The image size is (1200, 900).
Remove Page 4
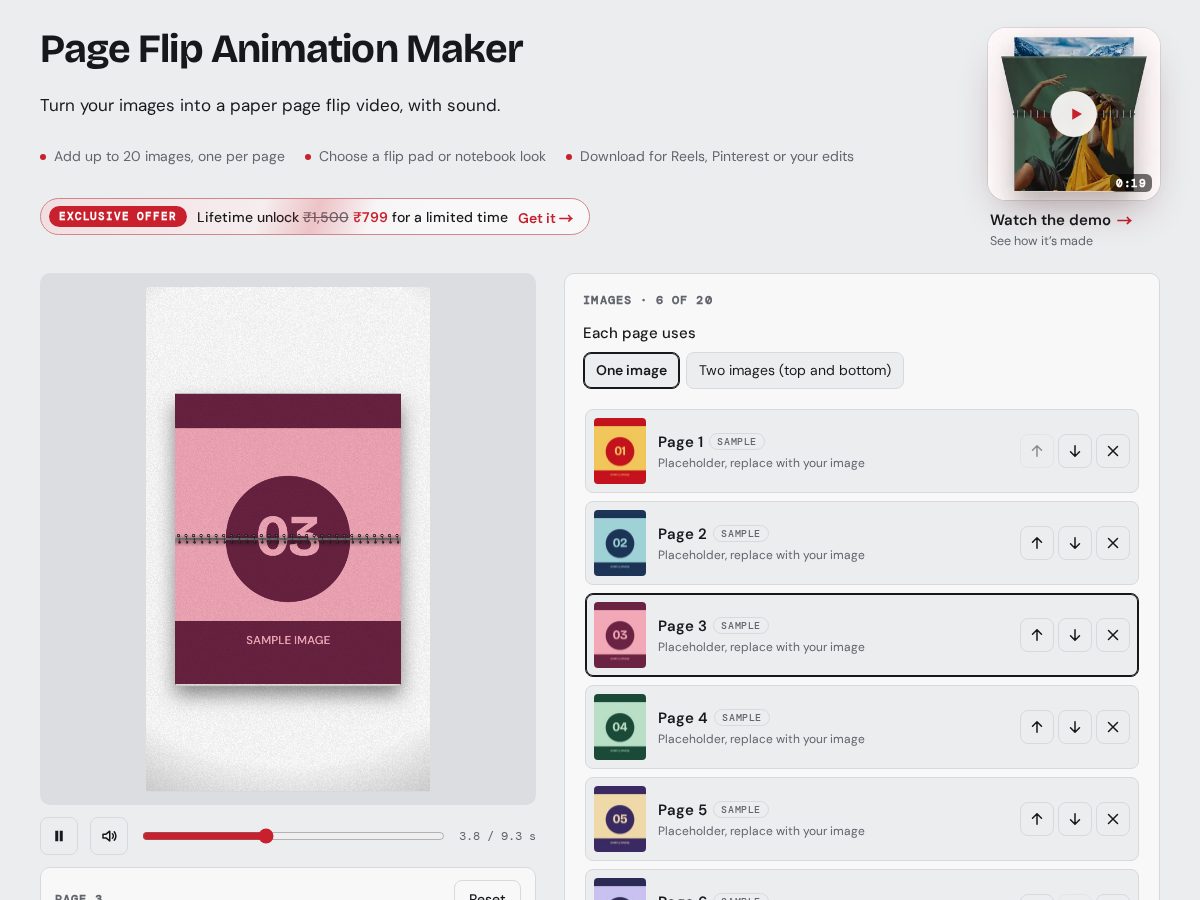click(x=1113, y=727)
